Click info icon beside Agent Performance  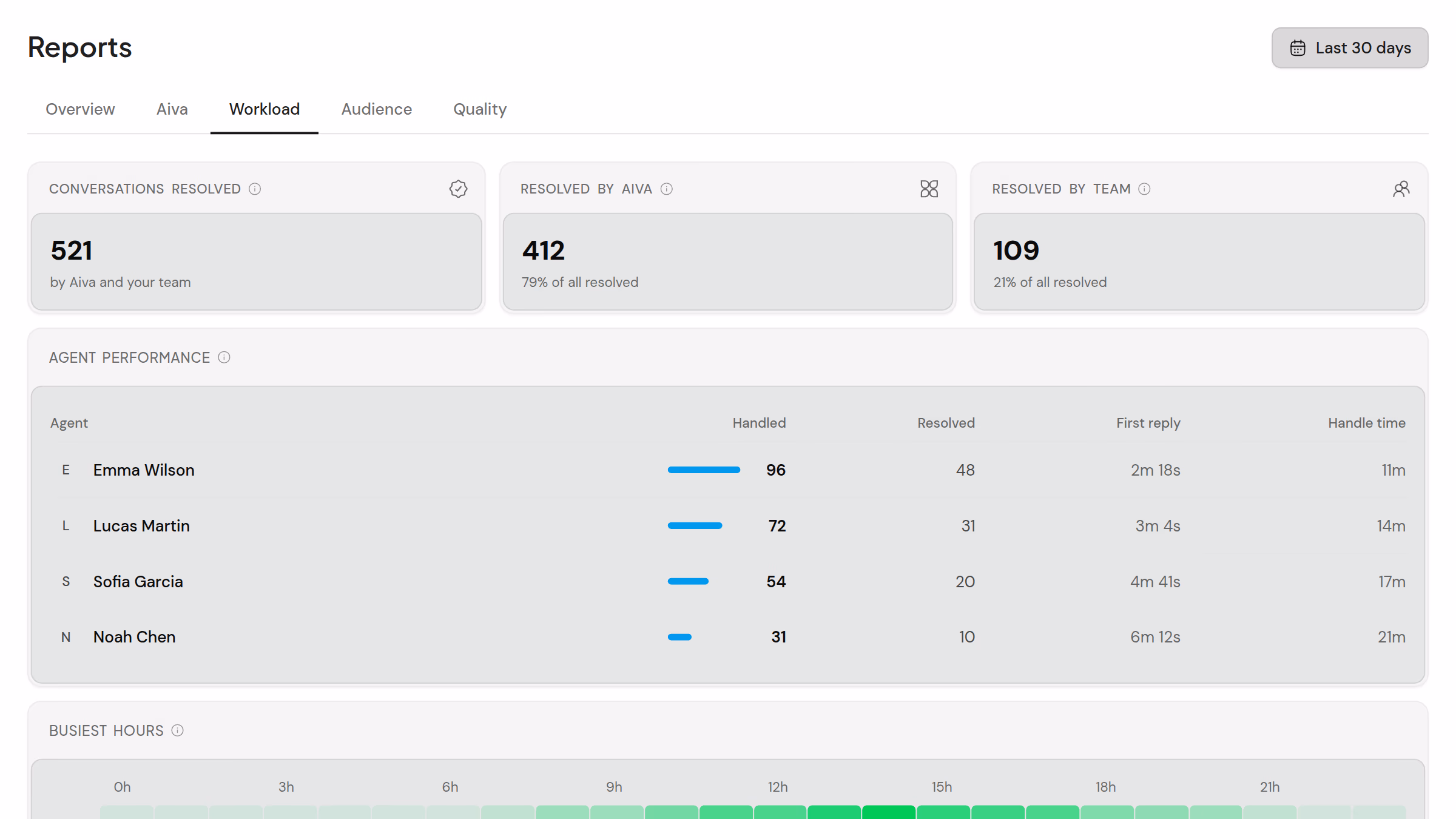pos(224,357)
